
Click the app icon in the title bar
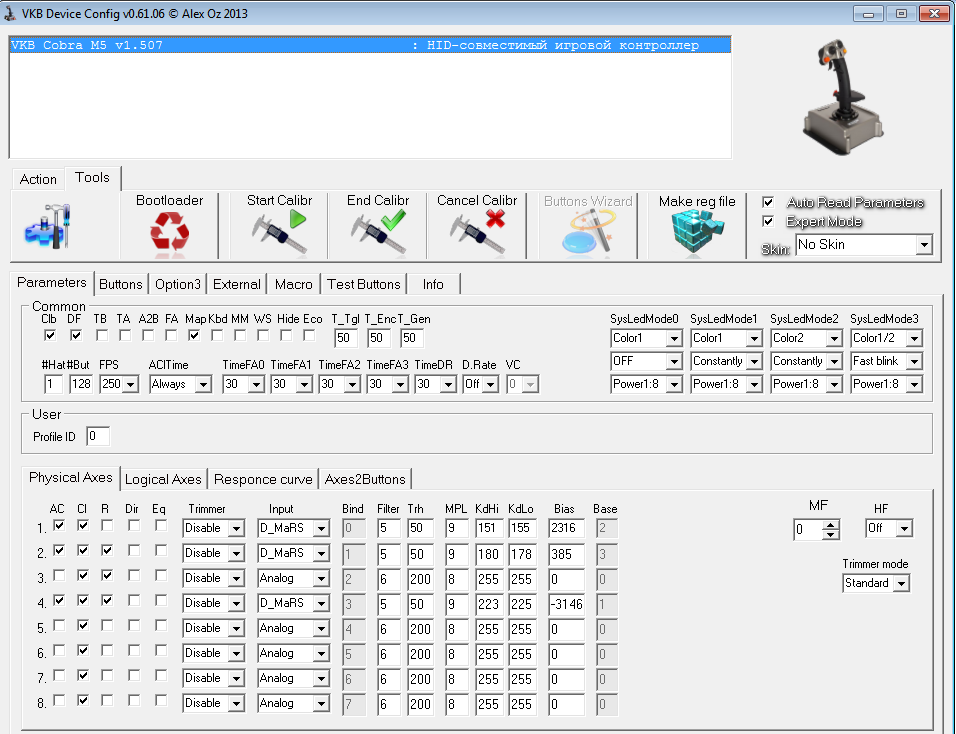tap(12, 13)
